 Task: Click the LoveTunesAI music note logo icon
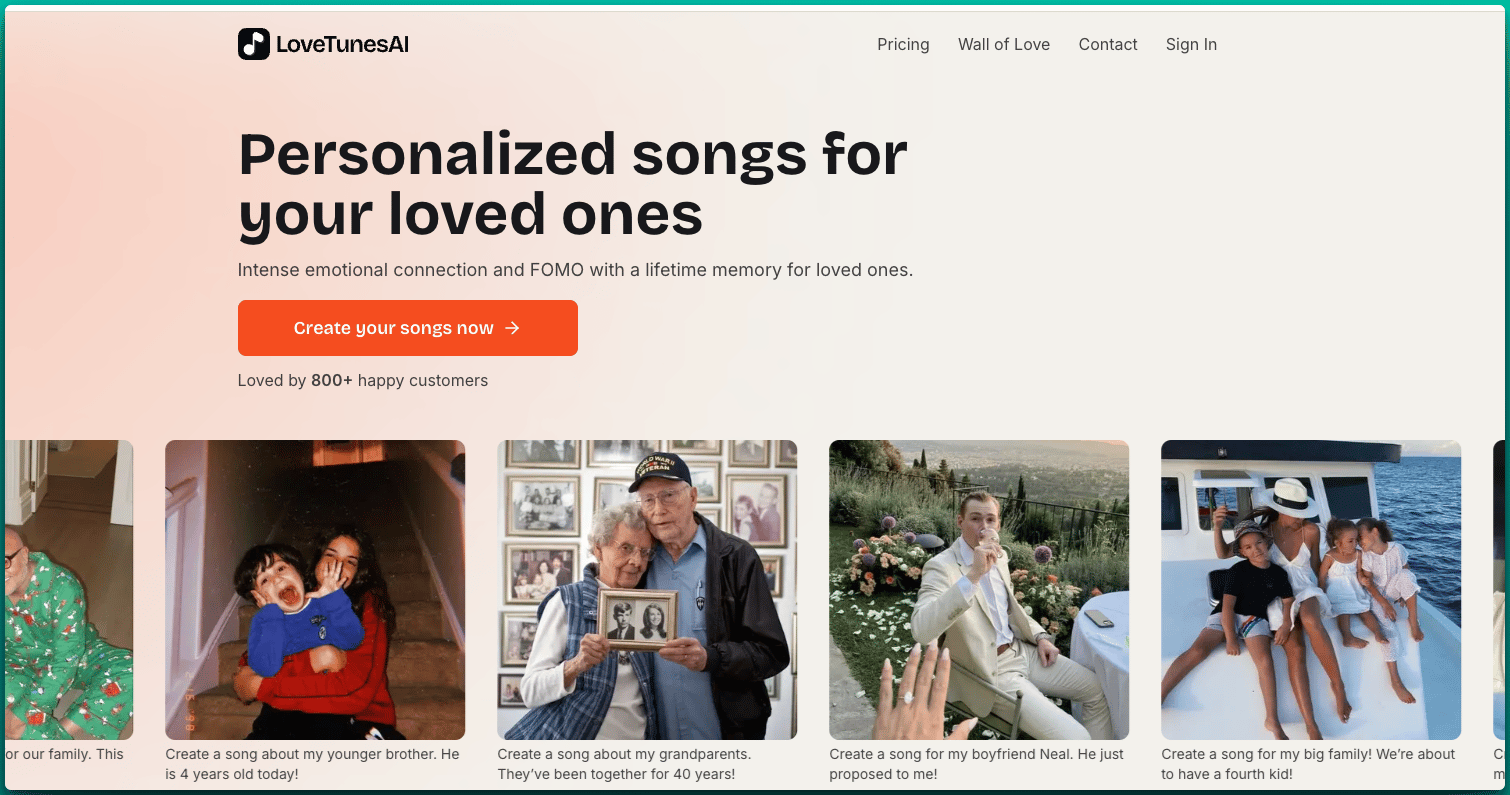pyautogui.click(x=254, y=44)
